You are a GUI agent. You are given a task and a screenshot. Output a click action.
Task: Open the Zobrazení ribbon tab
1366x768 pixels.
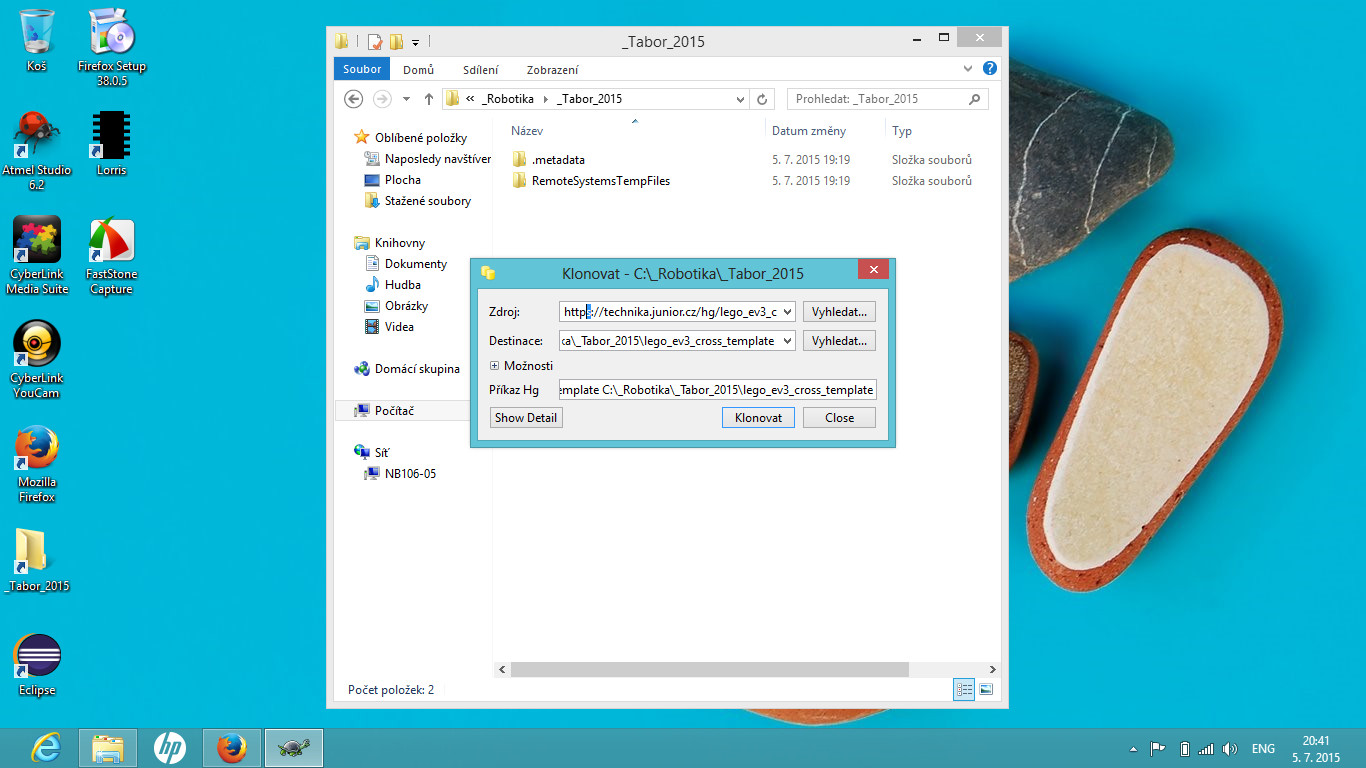[552, 70]
